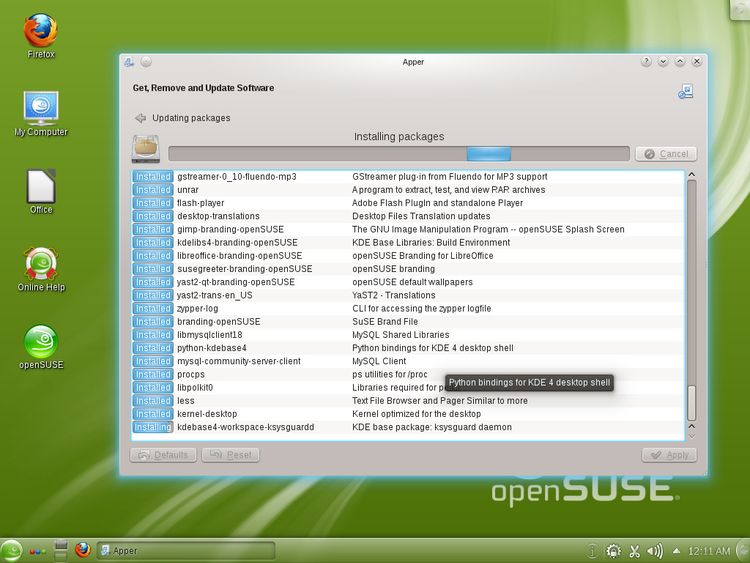Launch Firefox from the taskbar panel
The image size is (750, 563).
pos(83,550)
